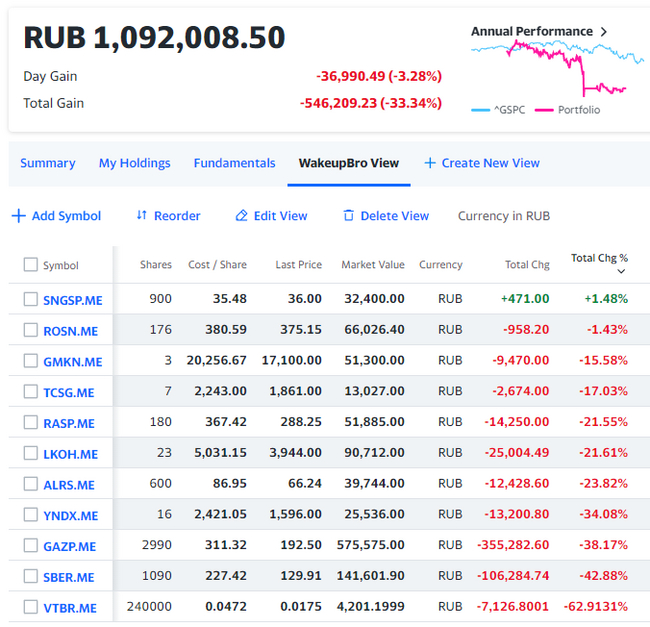Viewport: 650px width, 627px height.
Task: Click the Add Symbol plus icon
Action: pyautogui.click(x=18, y=216)
